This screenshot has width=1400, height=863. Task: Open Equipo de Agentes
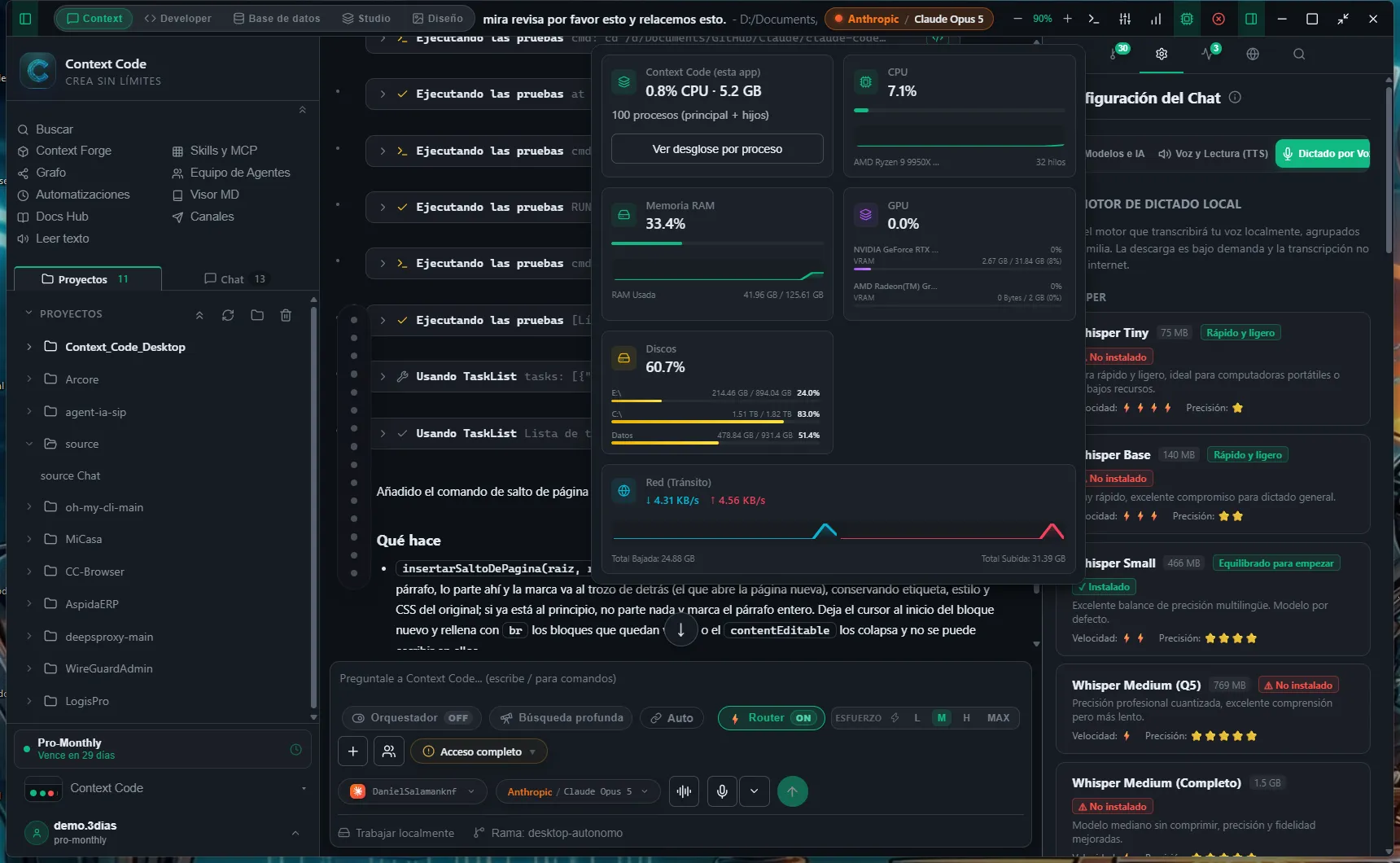coord(230,173)
